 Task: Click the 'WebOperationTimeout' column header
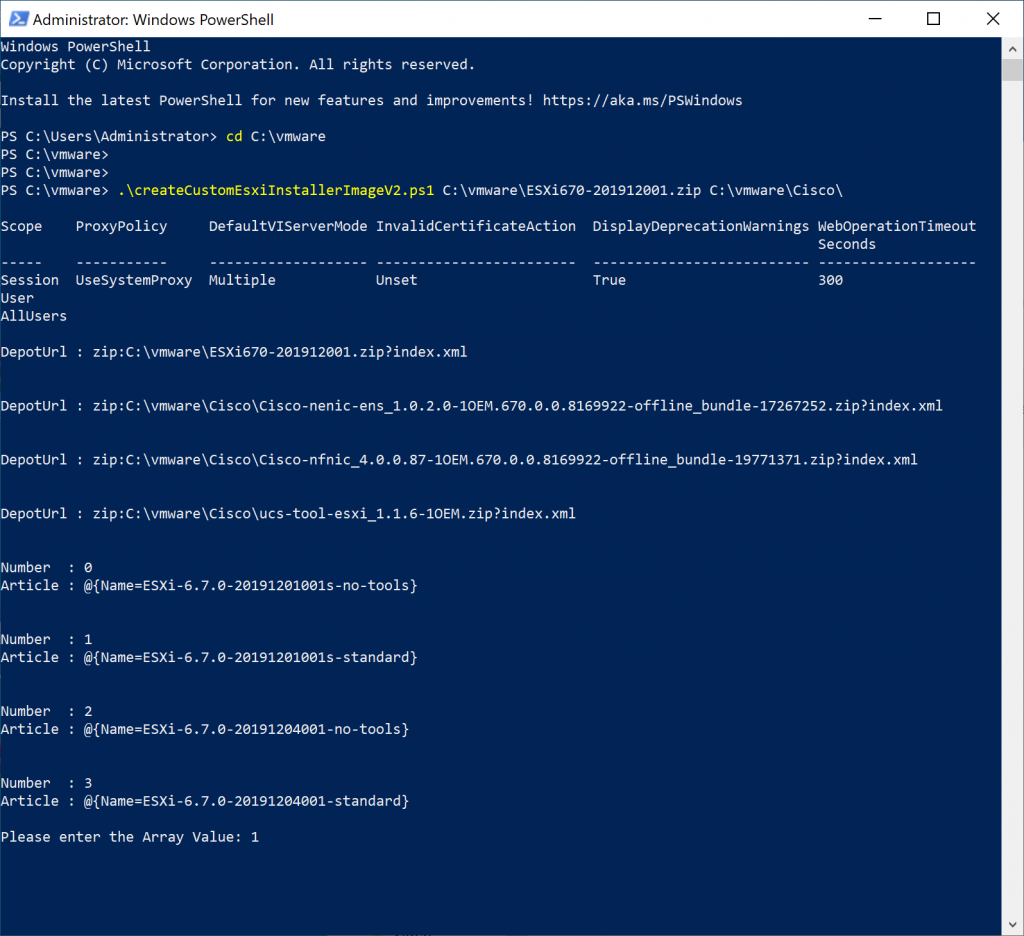coord(897,227)
